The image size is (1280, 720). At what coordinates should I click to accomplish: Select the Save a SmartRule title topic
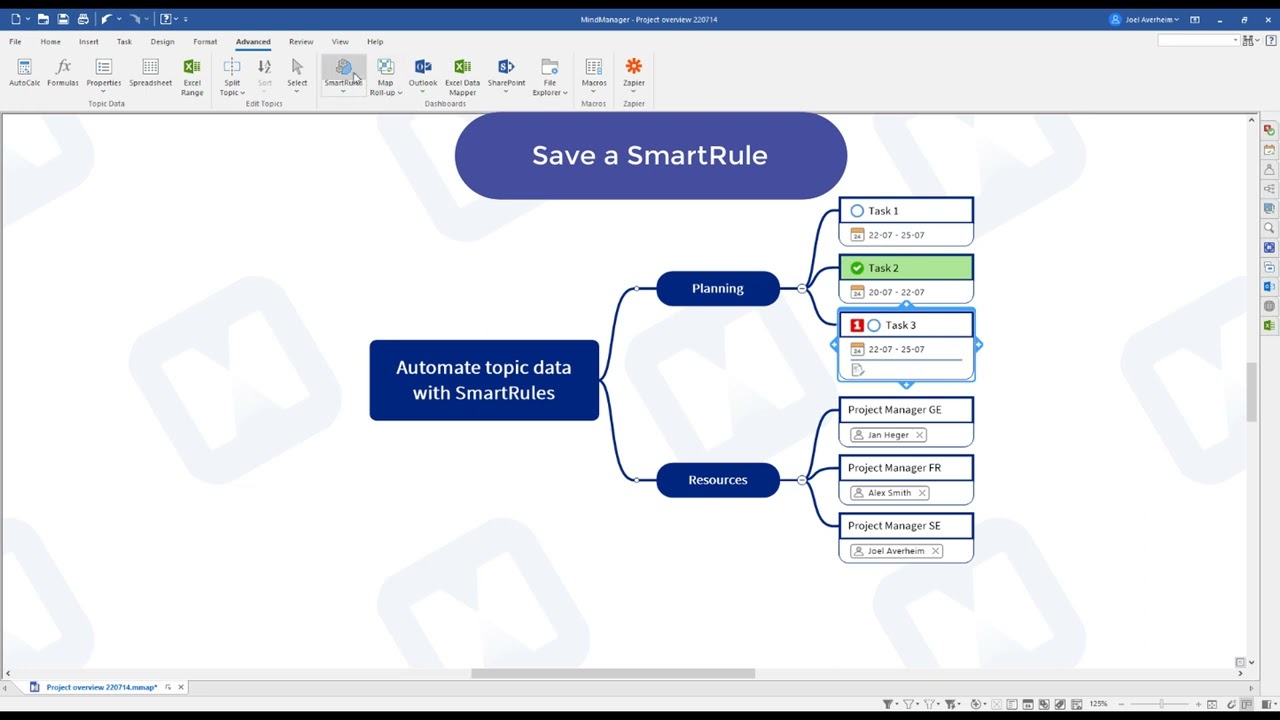tap(650, 156)
